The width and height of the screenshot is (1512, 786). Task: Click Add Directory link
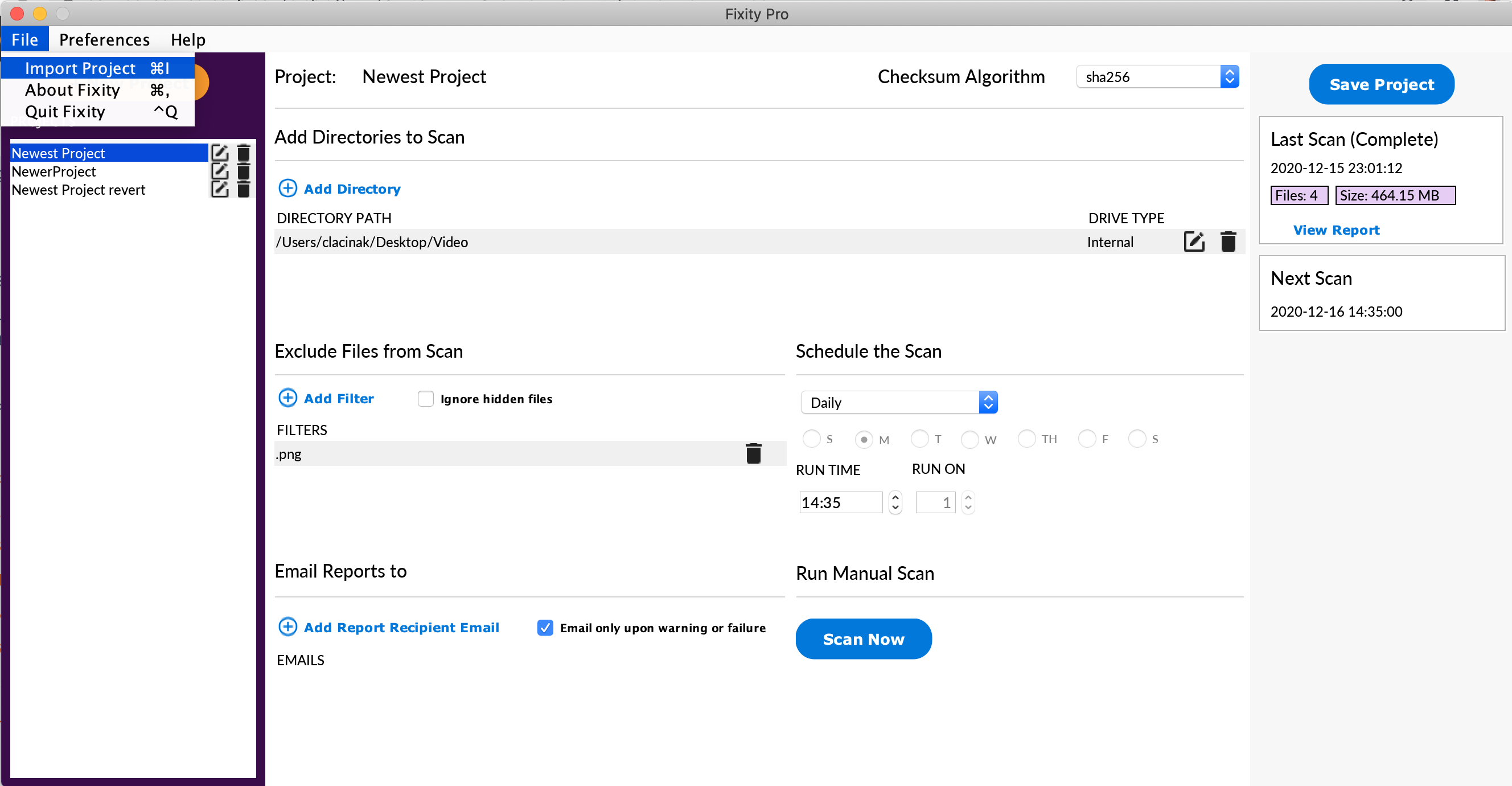[352, 189]
